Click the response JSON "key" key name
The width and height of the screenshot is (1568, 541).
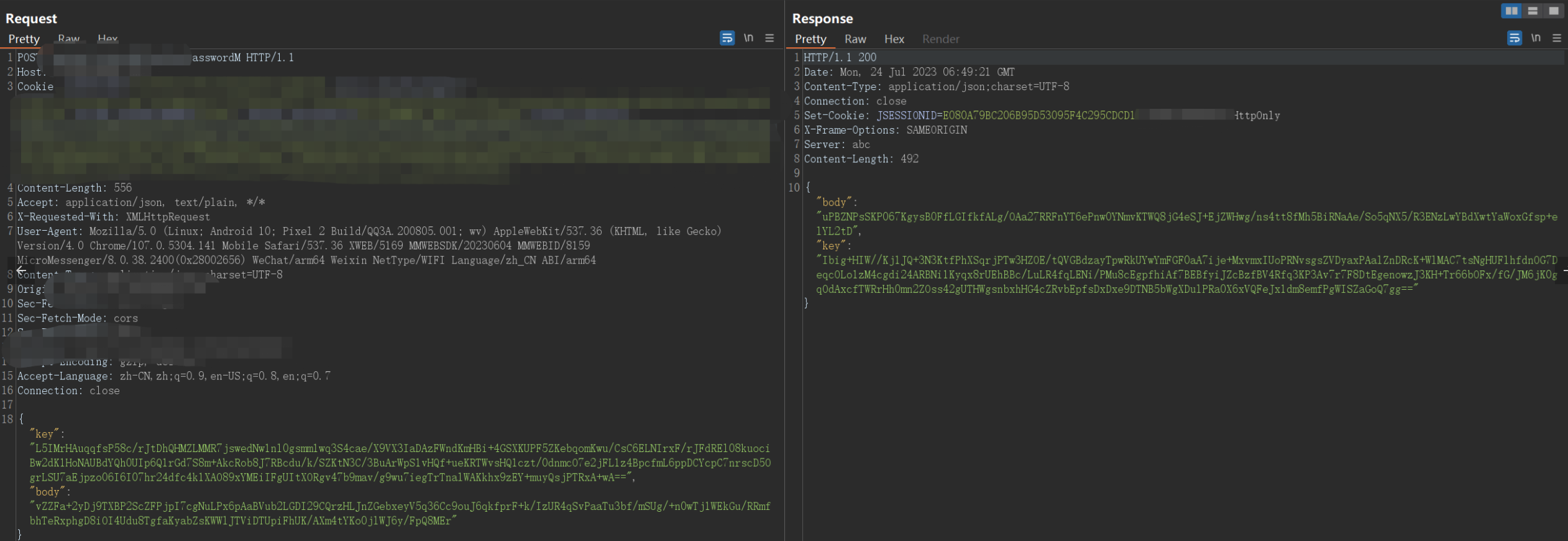[831, 246]
